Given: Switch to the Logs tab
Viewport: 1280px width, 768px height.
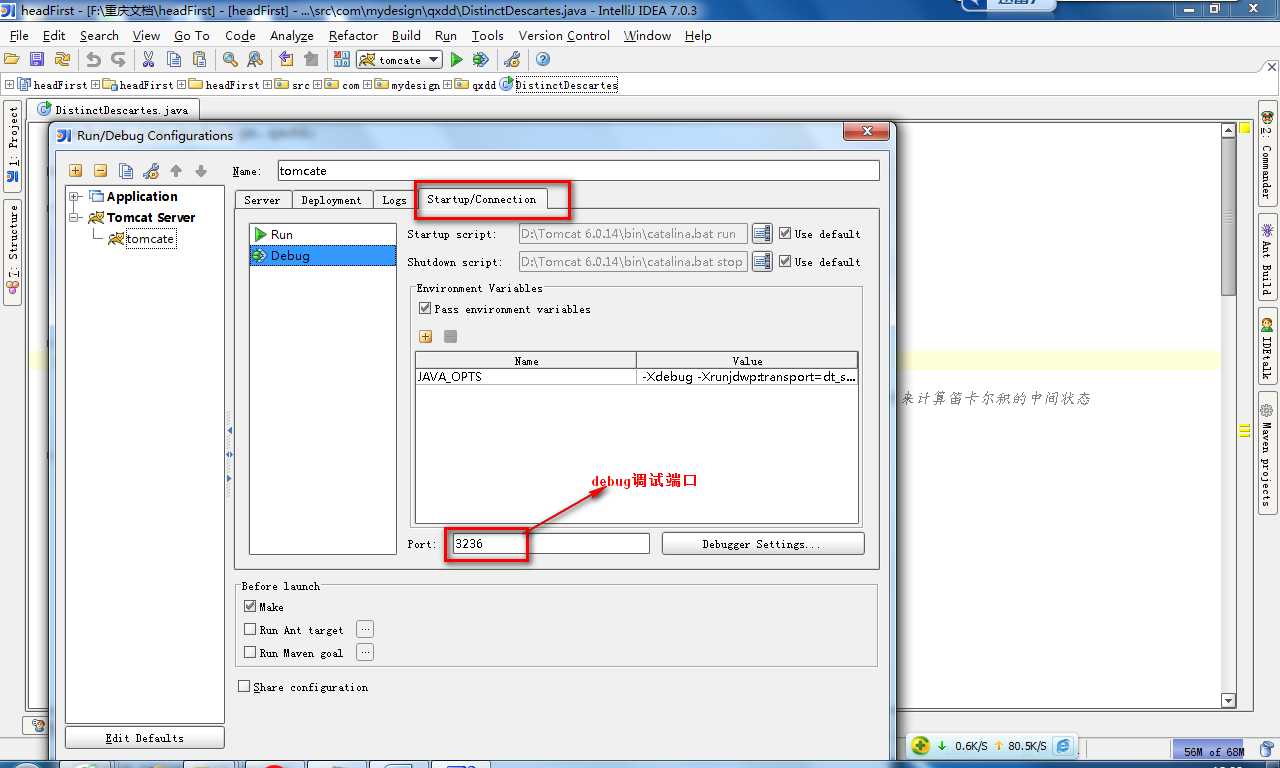Looking at the screenshot, I should tap(394, 200).
